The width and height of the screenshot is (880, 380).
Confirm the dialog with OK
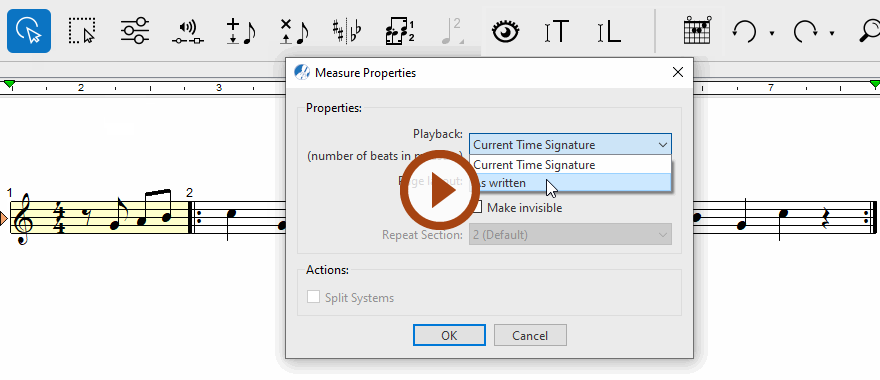click(449, 336)
